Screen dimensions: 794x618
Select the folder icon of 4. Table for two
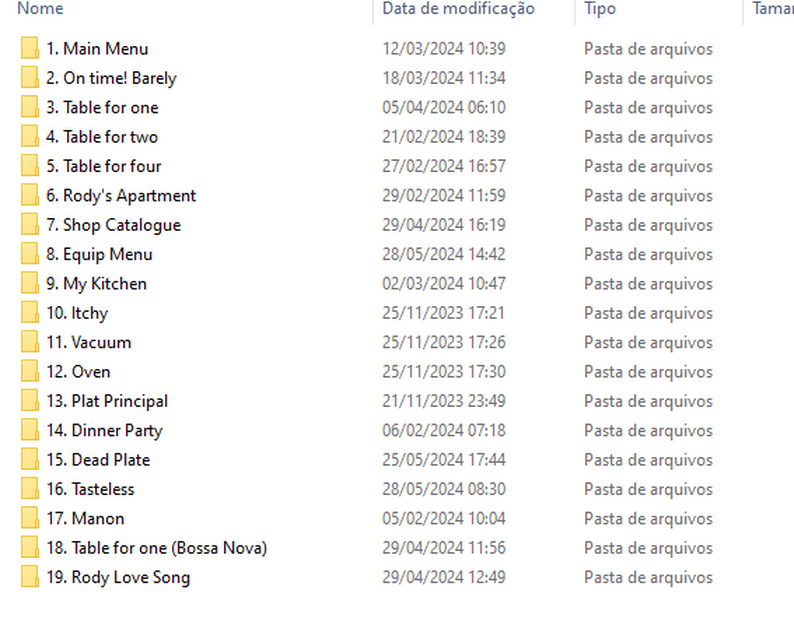click(30, 137)
